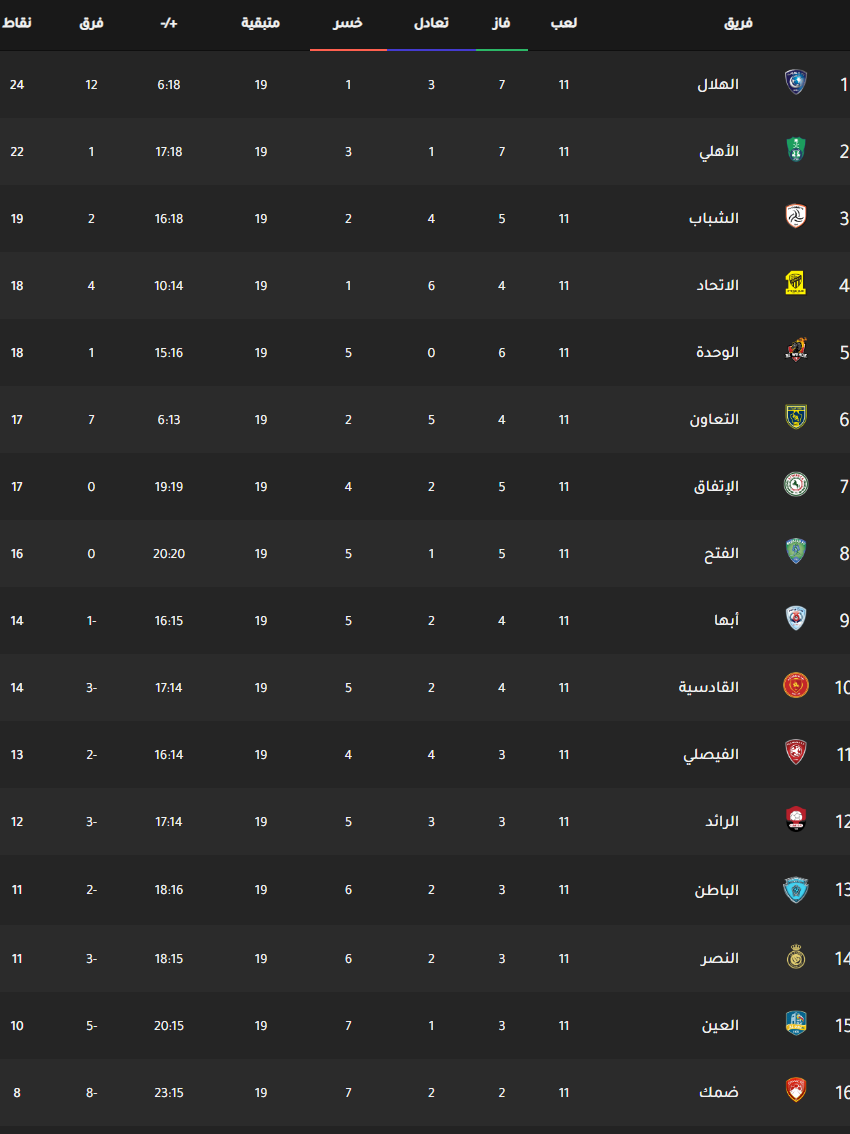This screenshot has width=850, height=1134.
Task: Visit the الفتح team page
Action: (721, 554)
